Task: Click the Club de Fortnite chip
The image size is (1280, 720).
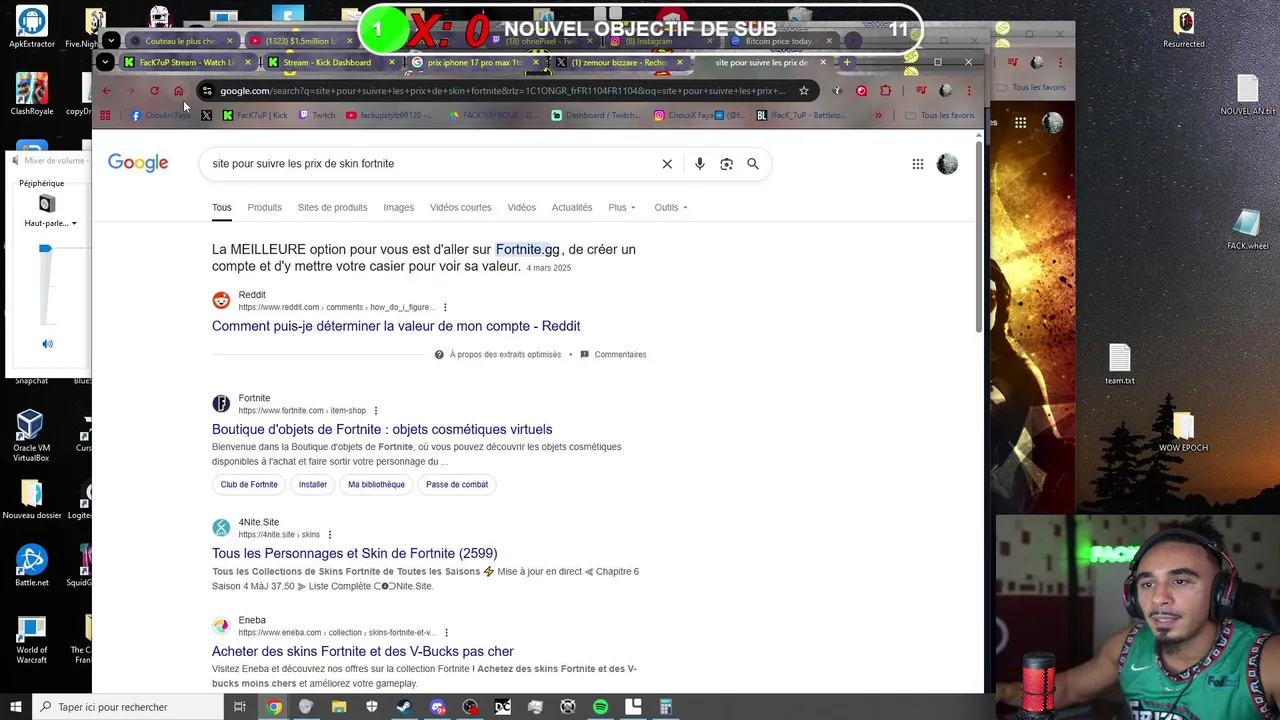Action: (249, 485)
